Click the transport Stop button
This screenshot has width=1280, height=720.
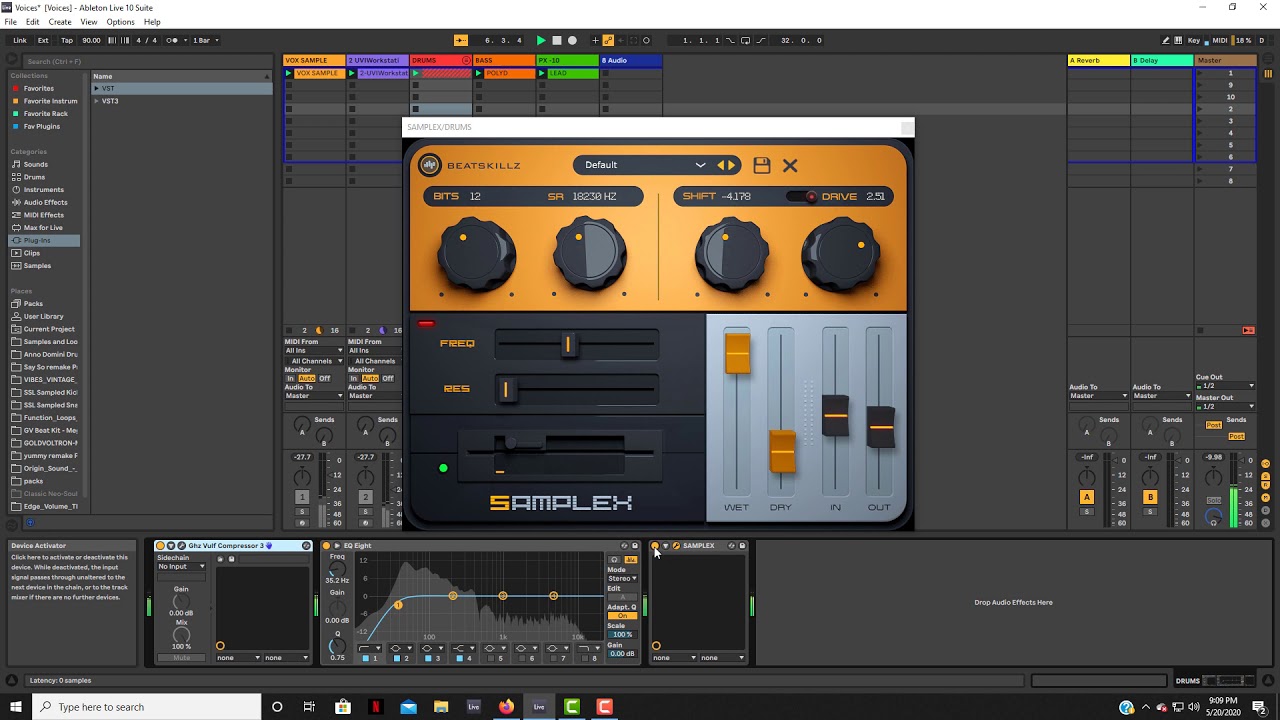tap(557, 40)
